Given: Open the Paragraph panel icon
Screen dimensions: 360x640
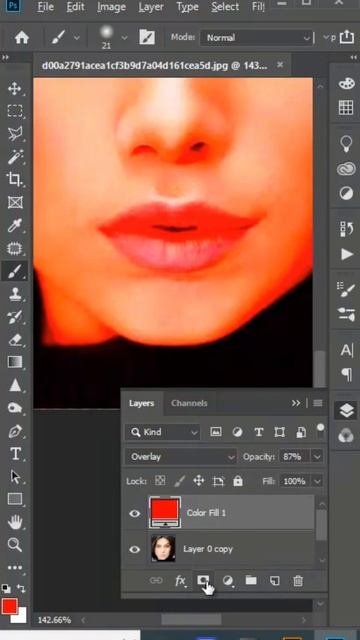Looking at the screenshot, I should [347, 374].
